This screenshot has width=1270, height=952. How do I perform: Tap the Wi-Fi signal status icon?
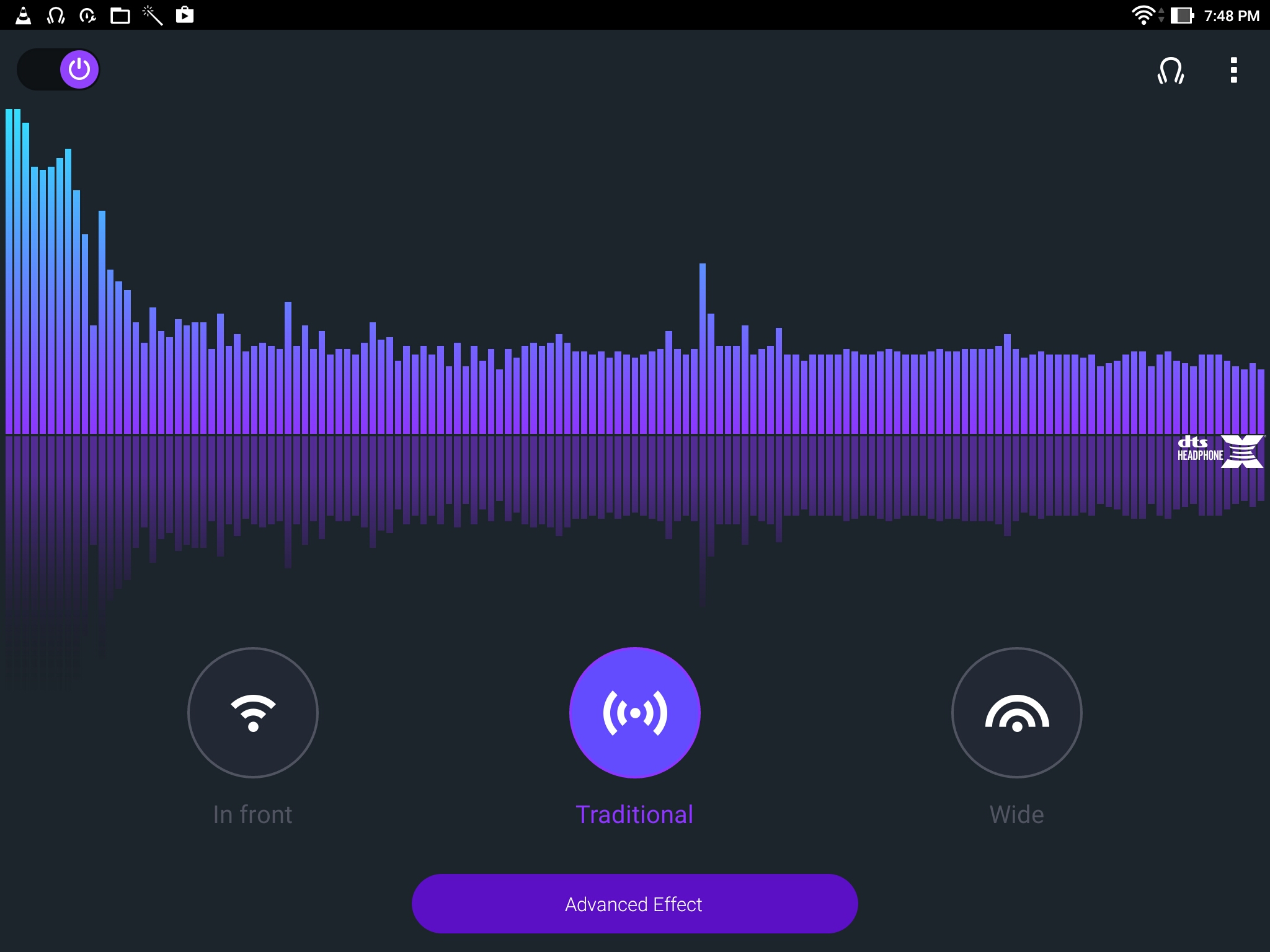point(1142,15)
